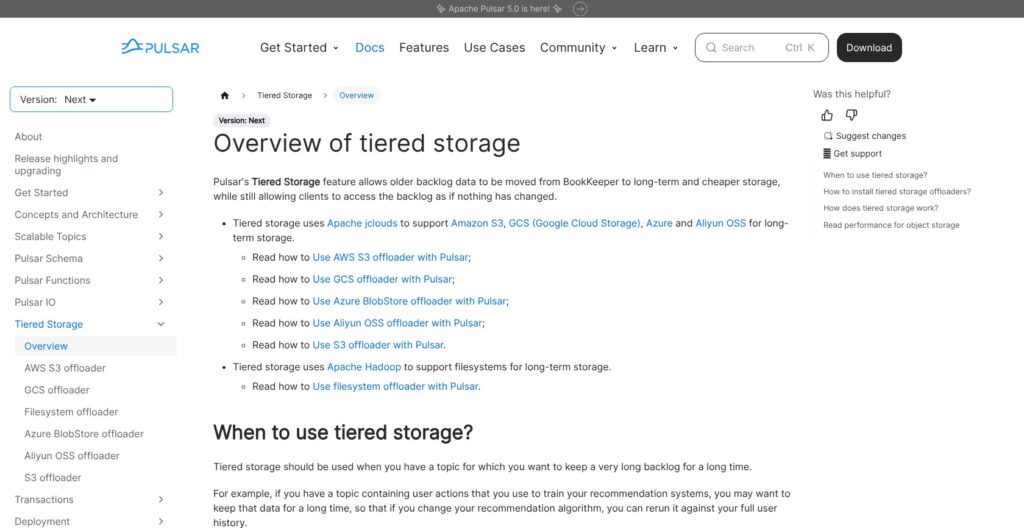Screen dimensions: 1024x528
Task: Click the Download button
Action: (869, 48)
